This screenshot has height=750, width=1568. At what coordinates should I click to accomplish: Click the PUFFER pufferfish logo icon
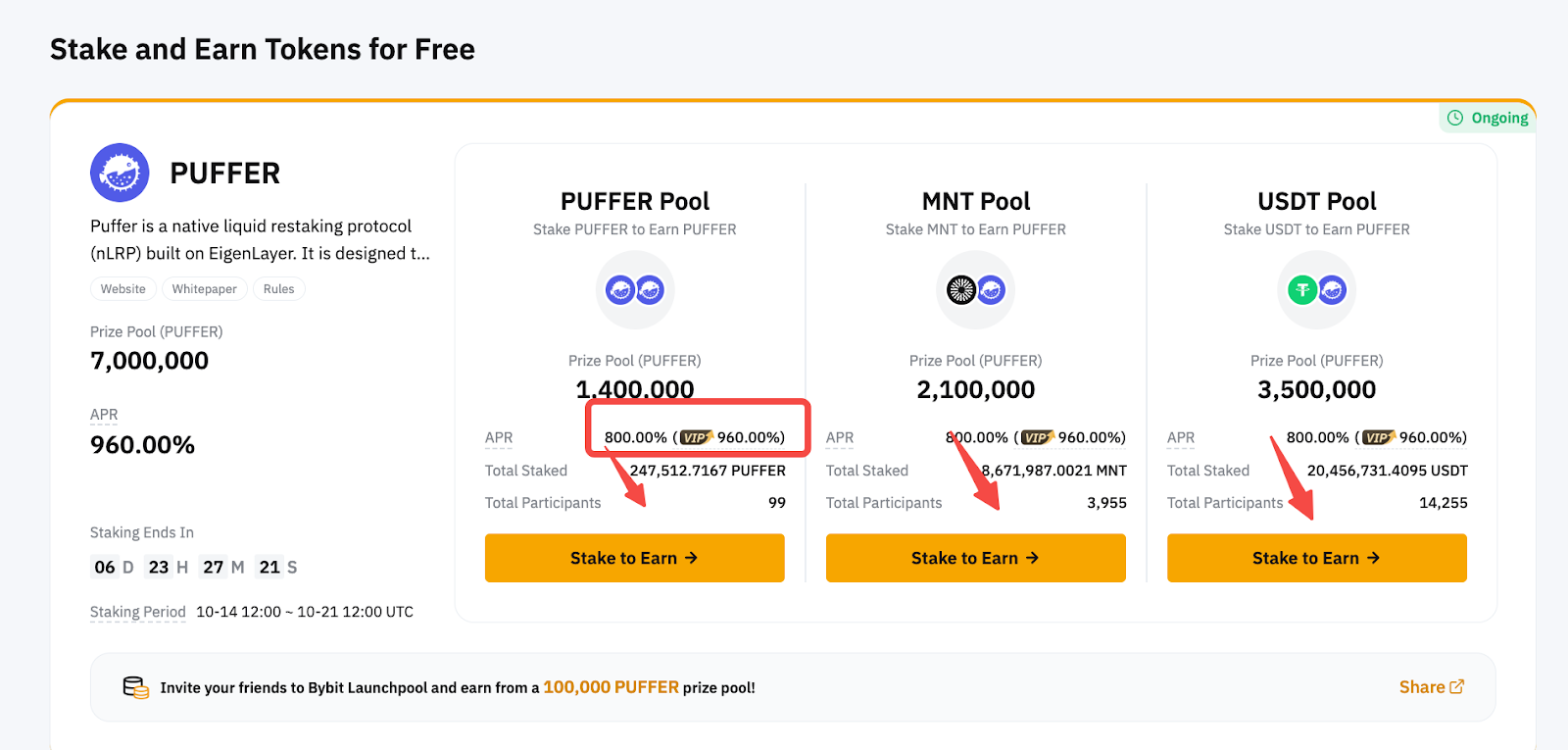(x=120, y=173)
